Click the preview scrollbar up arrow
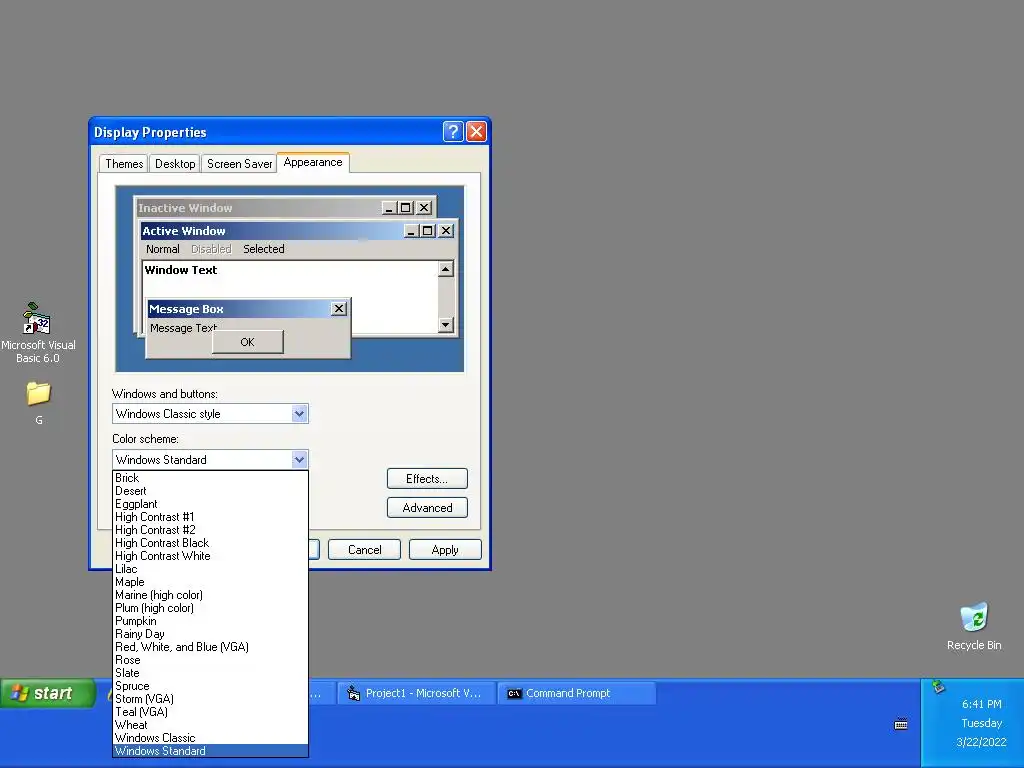 click(446, 268)
